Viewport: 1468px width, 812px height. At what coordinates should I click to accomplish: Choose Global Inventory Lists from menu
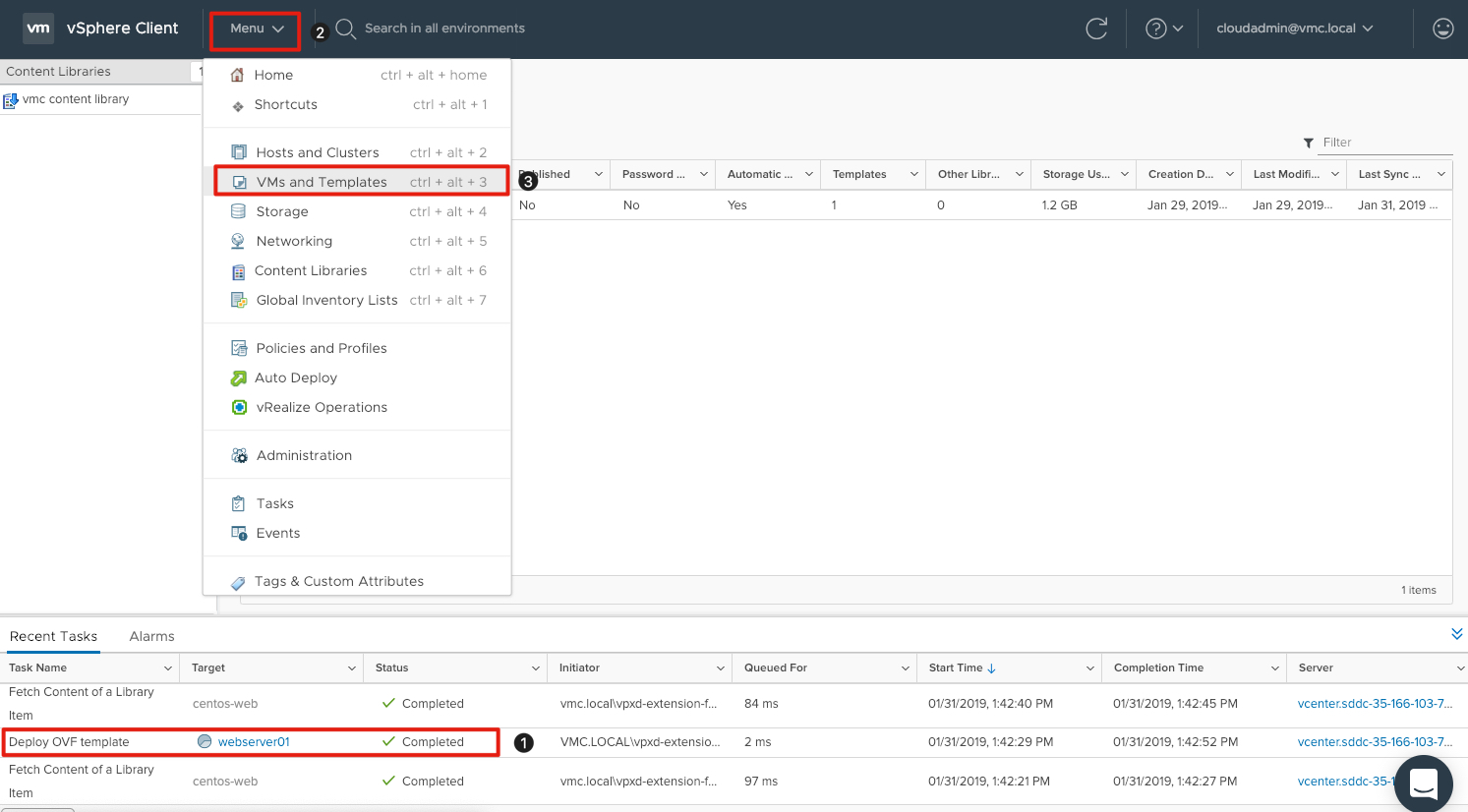pyautogui.click(x=326, y=300)
